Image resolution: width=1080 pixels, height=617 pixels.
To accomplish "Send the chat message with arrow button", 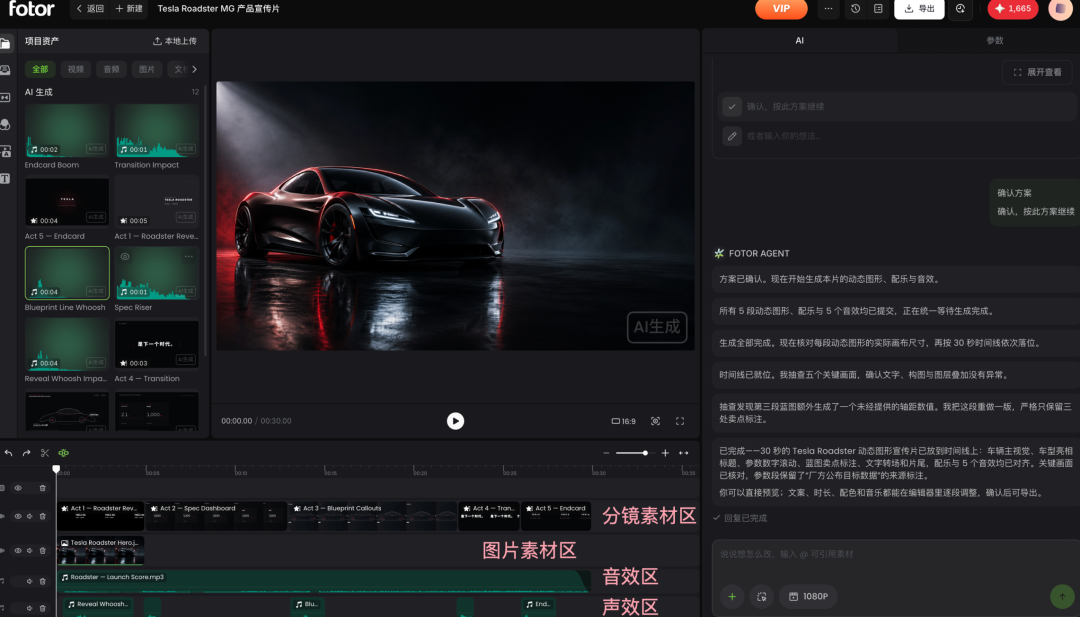I will pos(1062,596).
